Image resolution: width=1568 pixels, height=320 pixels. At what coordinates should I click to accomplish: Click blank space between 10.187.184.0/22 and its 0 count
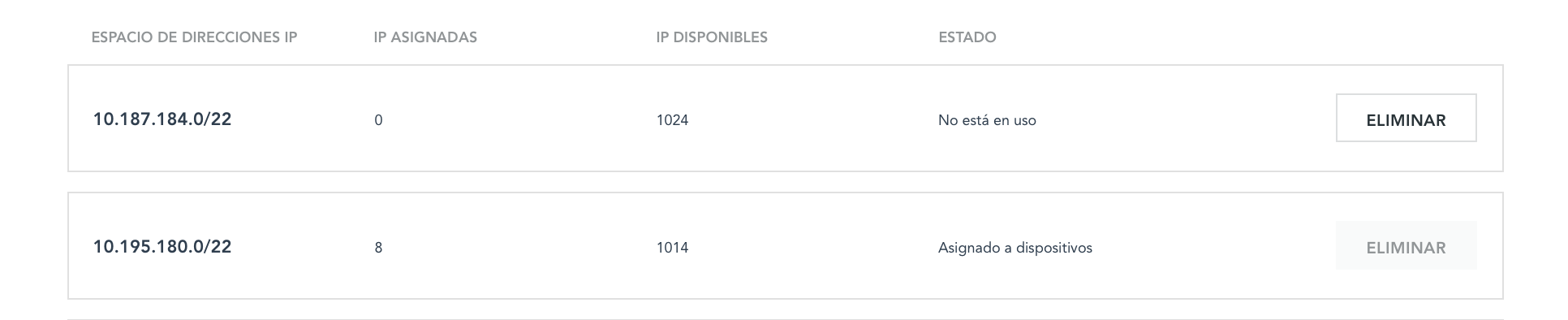tap(302, 119)
